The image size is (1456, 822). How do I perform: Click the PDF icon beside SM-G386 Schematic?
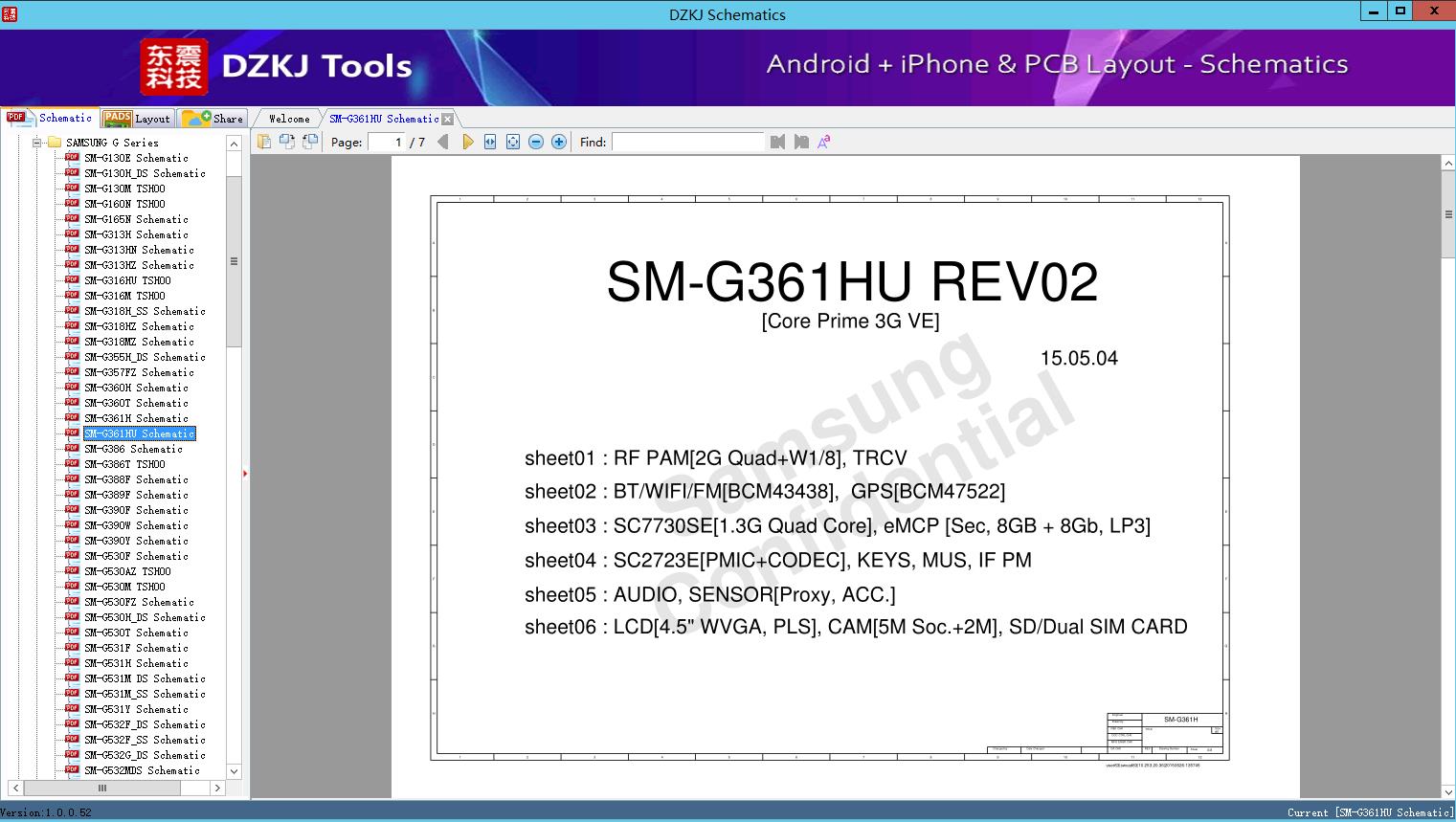pyautogui.click(x=72, y=449)
